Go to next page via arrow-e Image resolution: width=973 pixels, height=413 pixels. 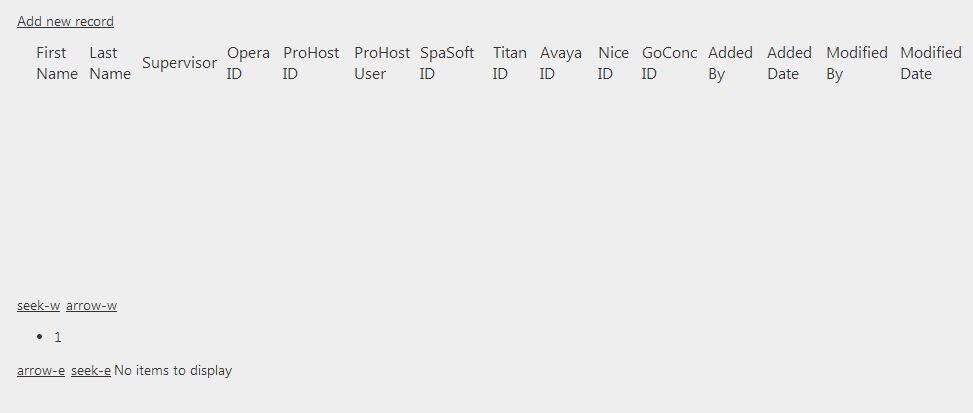click(41, 370)
